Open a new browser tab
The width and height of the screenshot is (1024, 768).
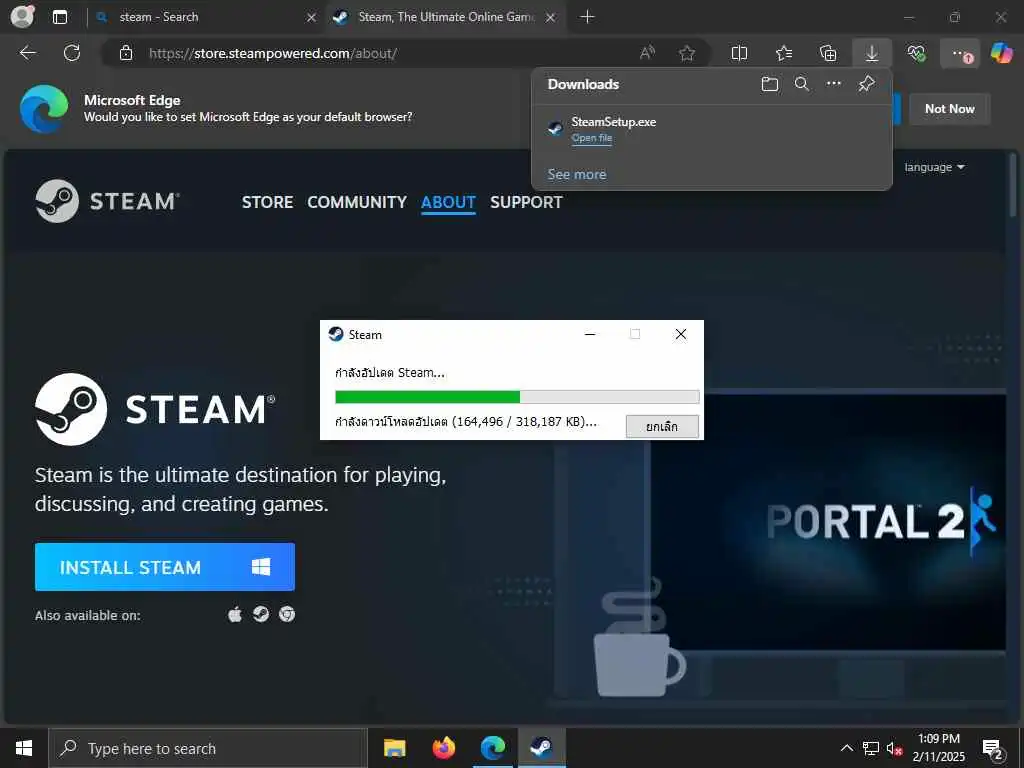point(587,17)
